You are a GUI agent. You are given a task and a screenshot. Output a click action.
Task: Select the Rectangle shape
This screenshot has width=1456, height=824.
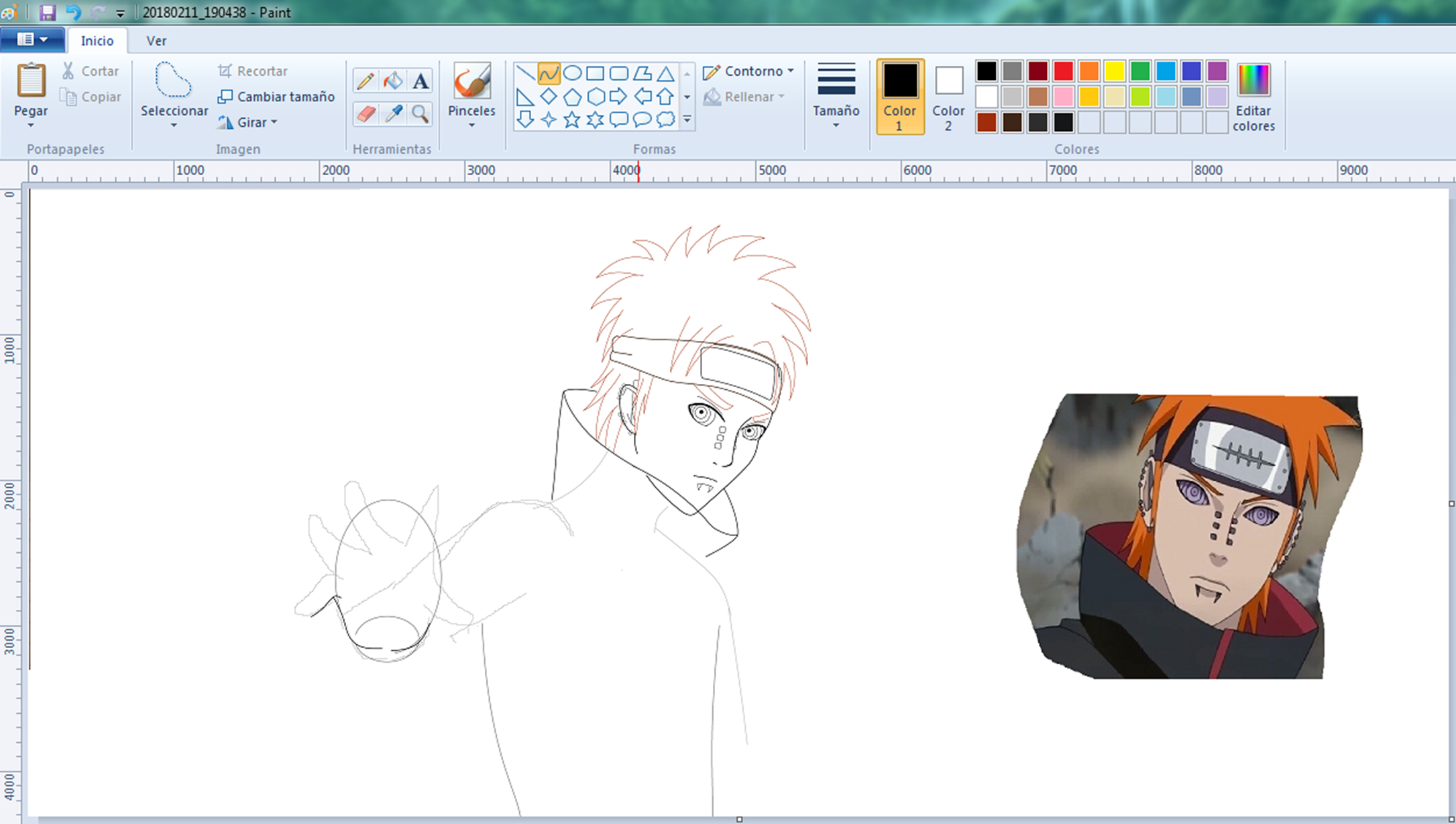pyautogui.click(x=595, y=73)
